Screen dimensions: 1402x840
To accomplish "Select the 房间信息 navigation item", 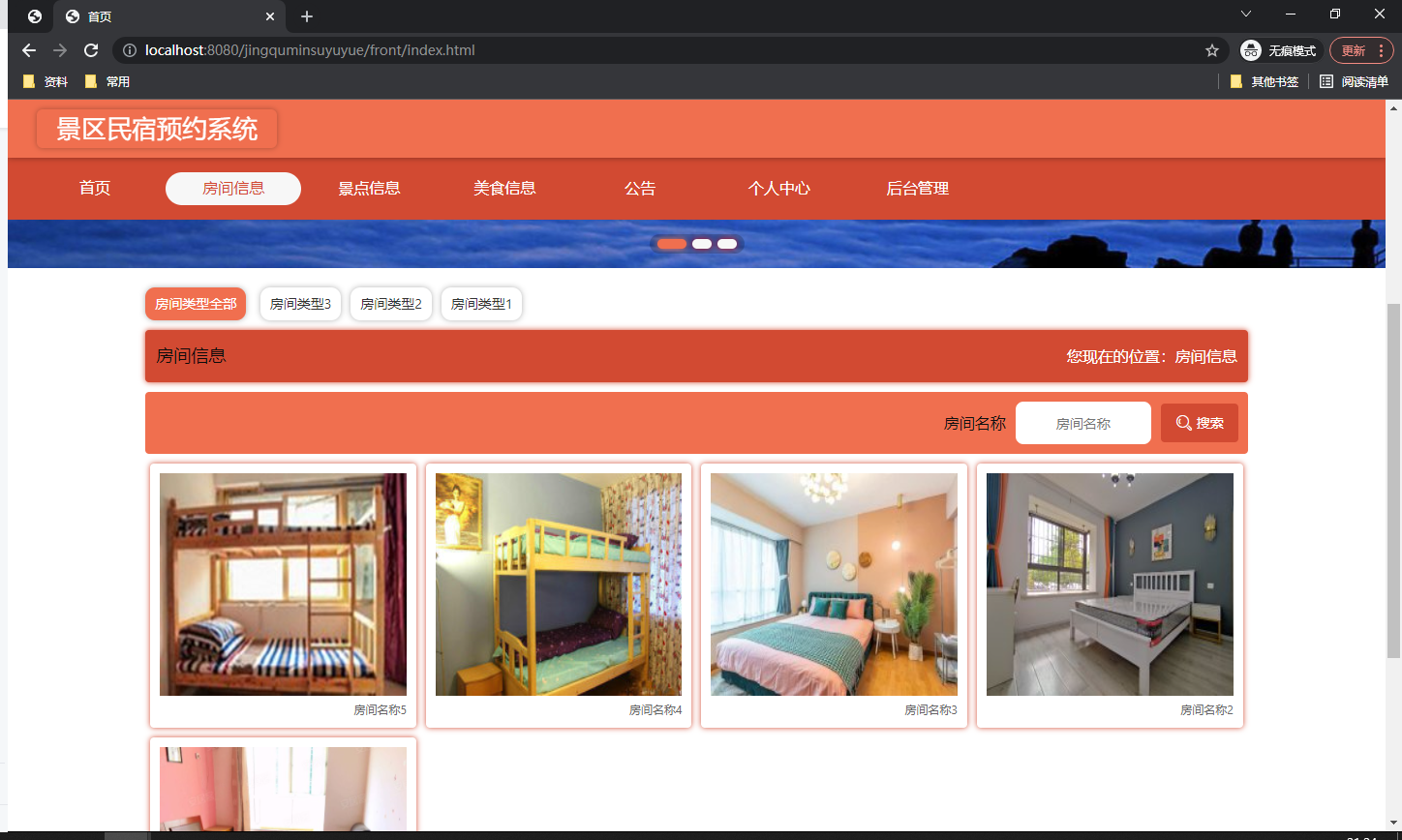I will 233,189.
